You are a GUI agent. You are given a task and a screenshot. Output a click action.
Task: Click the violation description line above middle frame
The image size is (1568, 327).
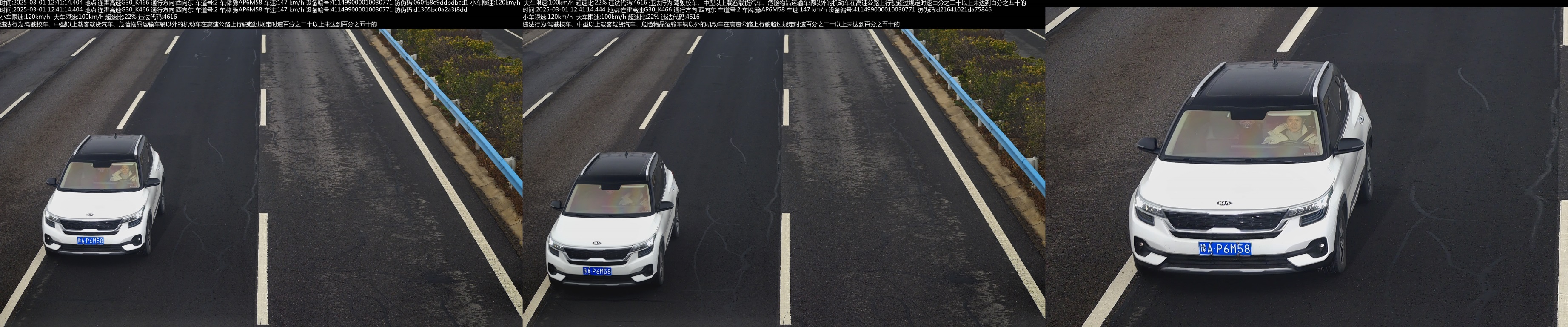[x=710, y=24]
